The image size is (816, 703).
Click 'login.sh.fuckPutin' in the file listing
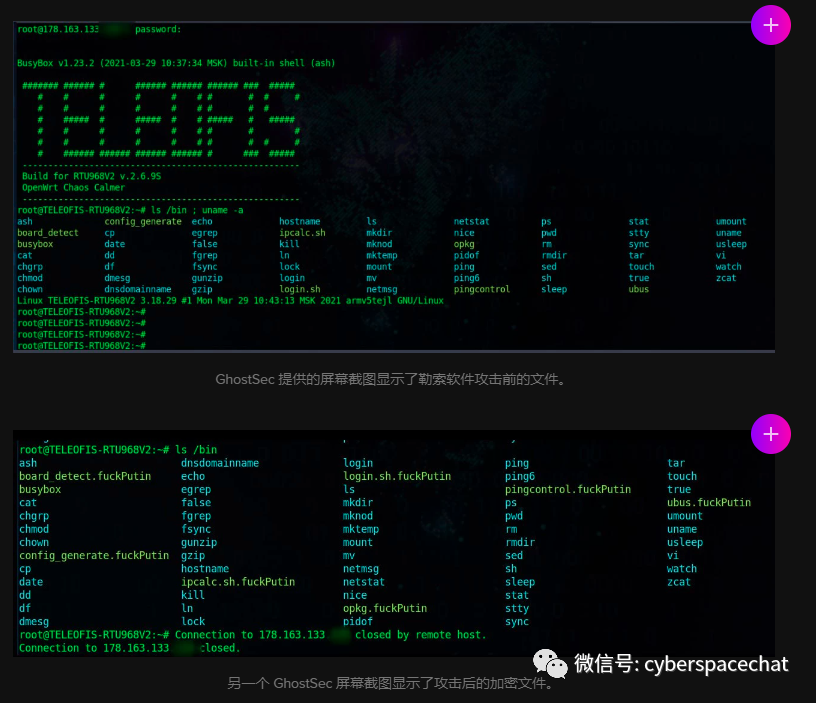point(397,476)
